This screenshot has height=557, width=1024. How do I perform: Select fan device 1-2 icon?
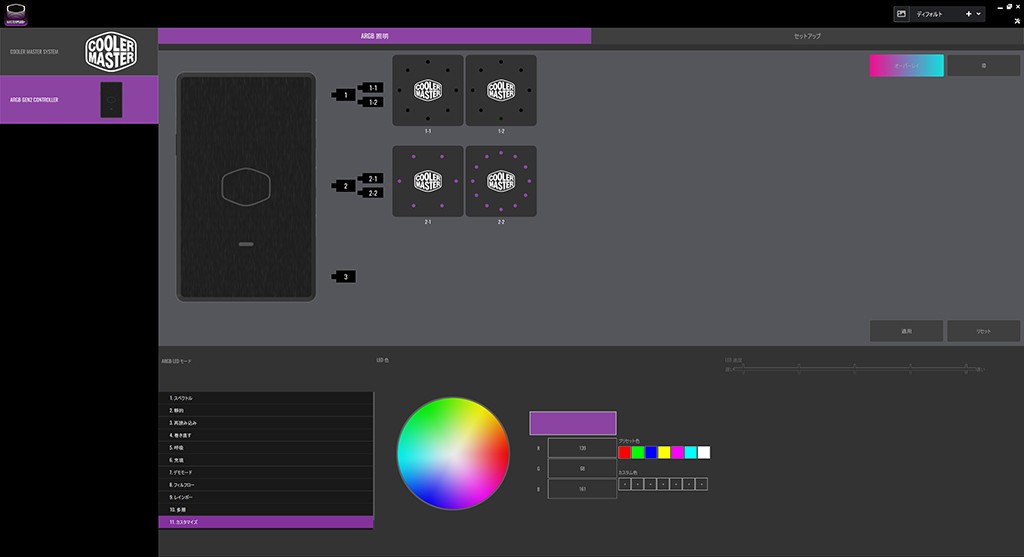pos(501,90)
